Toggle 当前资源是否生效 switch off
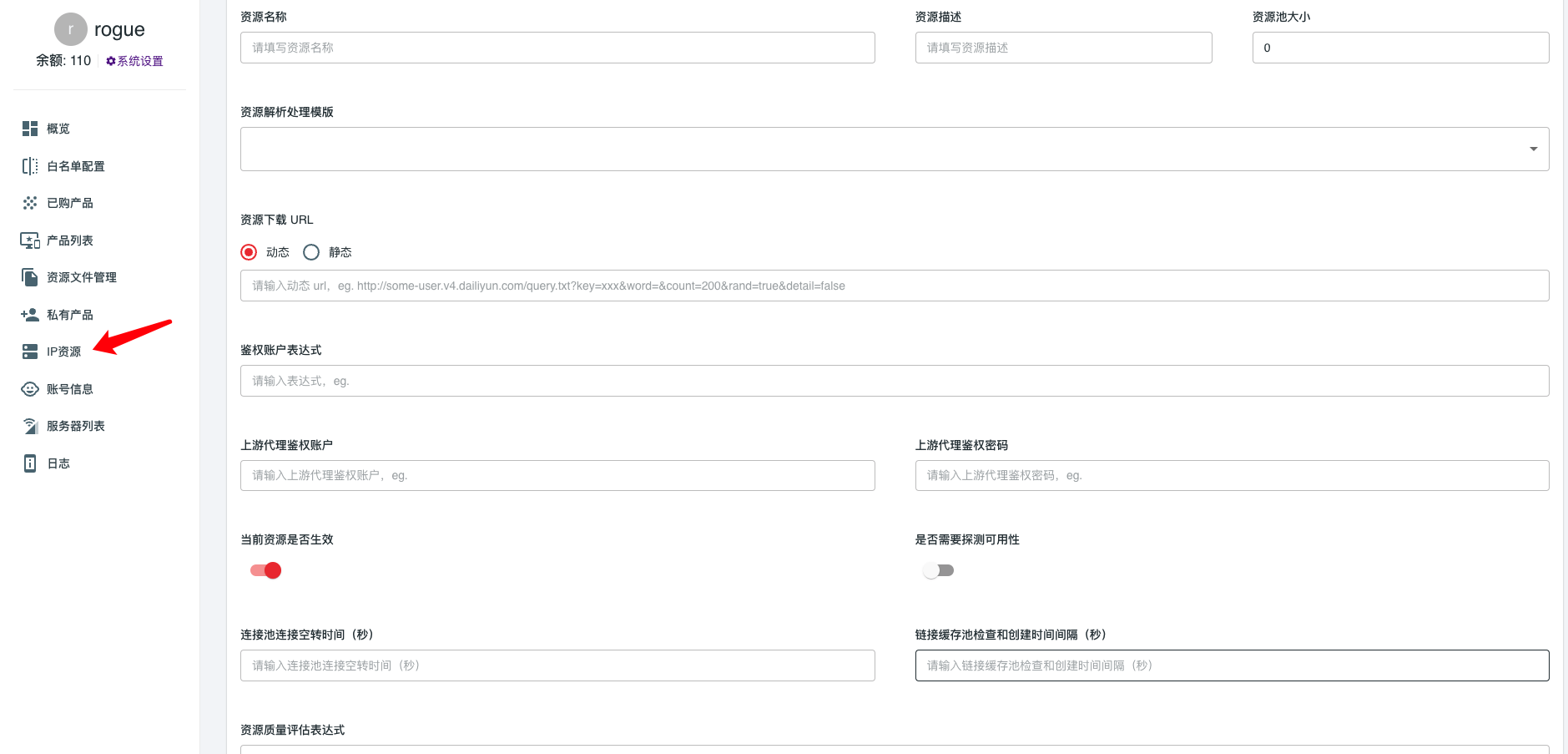1568x754 pixels. [266, 570]
